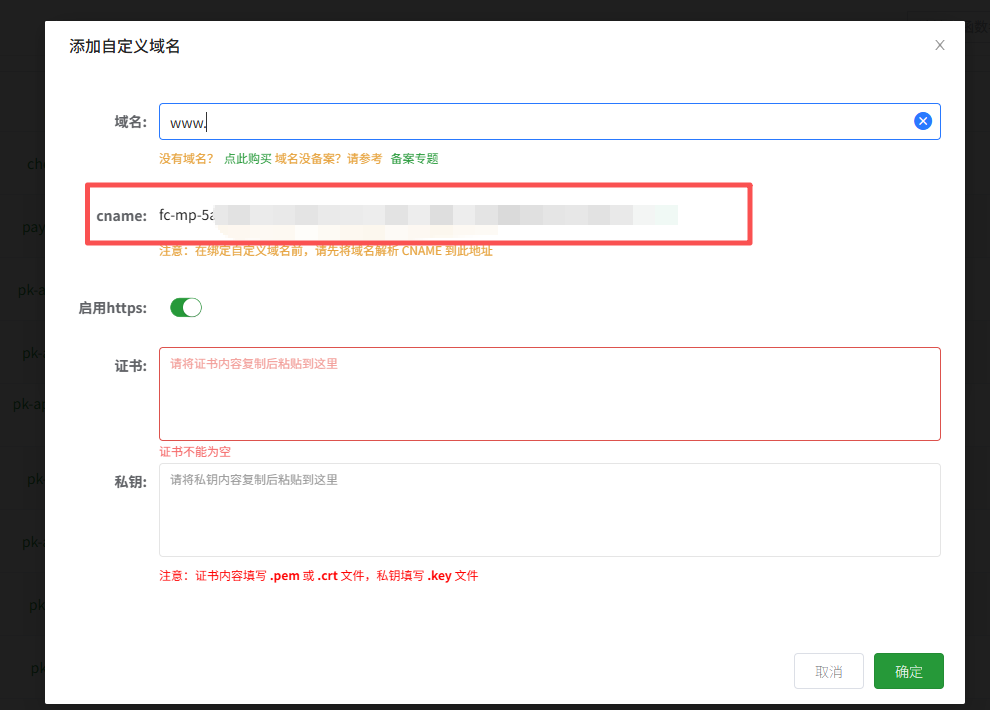This screenshot has height=710, width=990.
Task: Click the 域名: field label
Action: pyautogui.click(x=130, y=122)
